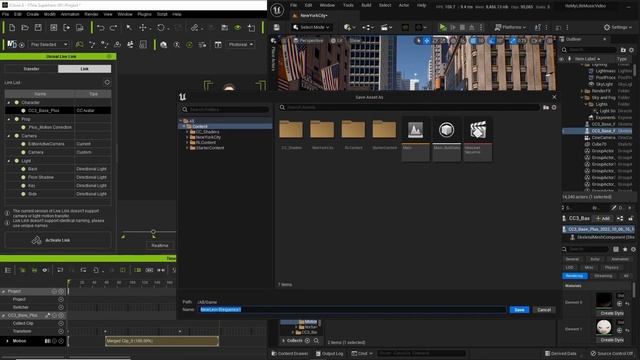Viewport: 640px width, 360px height.
Task: Toggle the Floor Shadow light link bullet
Action: pyautogui.click(x=23, y=177)
